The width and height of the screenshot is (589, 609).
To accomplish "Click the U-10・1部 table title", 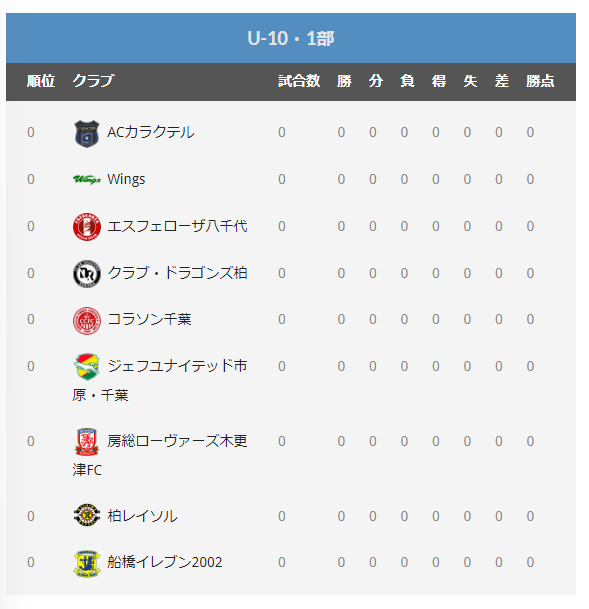I will 291,38.
